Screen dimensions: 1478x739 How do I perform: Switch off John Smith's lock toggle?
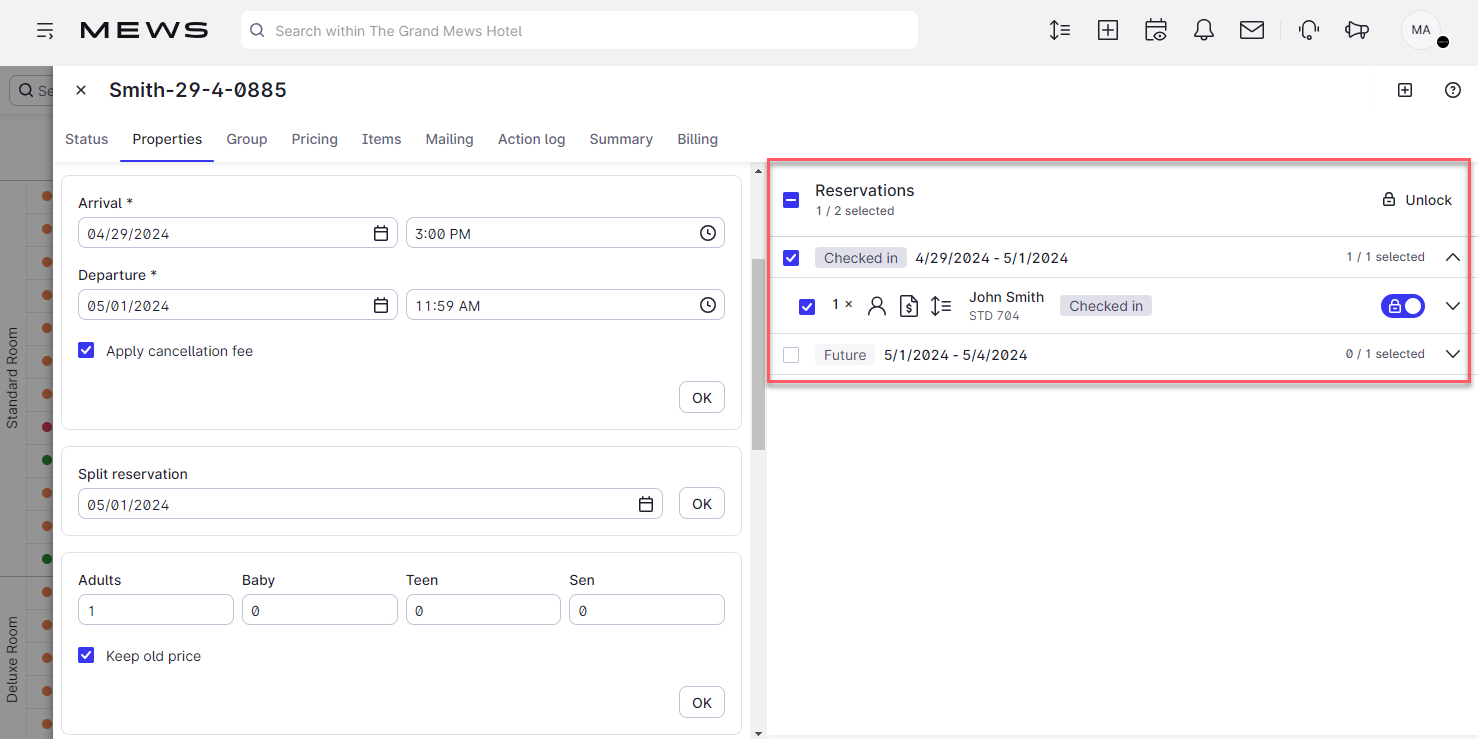[x=1402, y=306]
